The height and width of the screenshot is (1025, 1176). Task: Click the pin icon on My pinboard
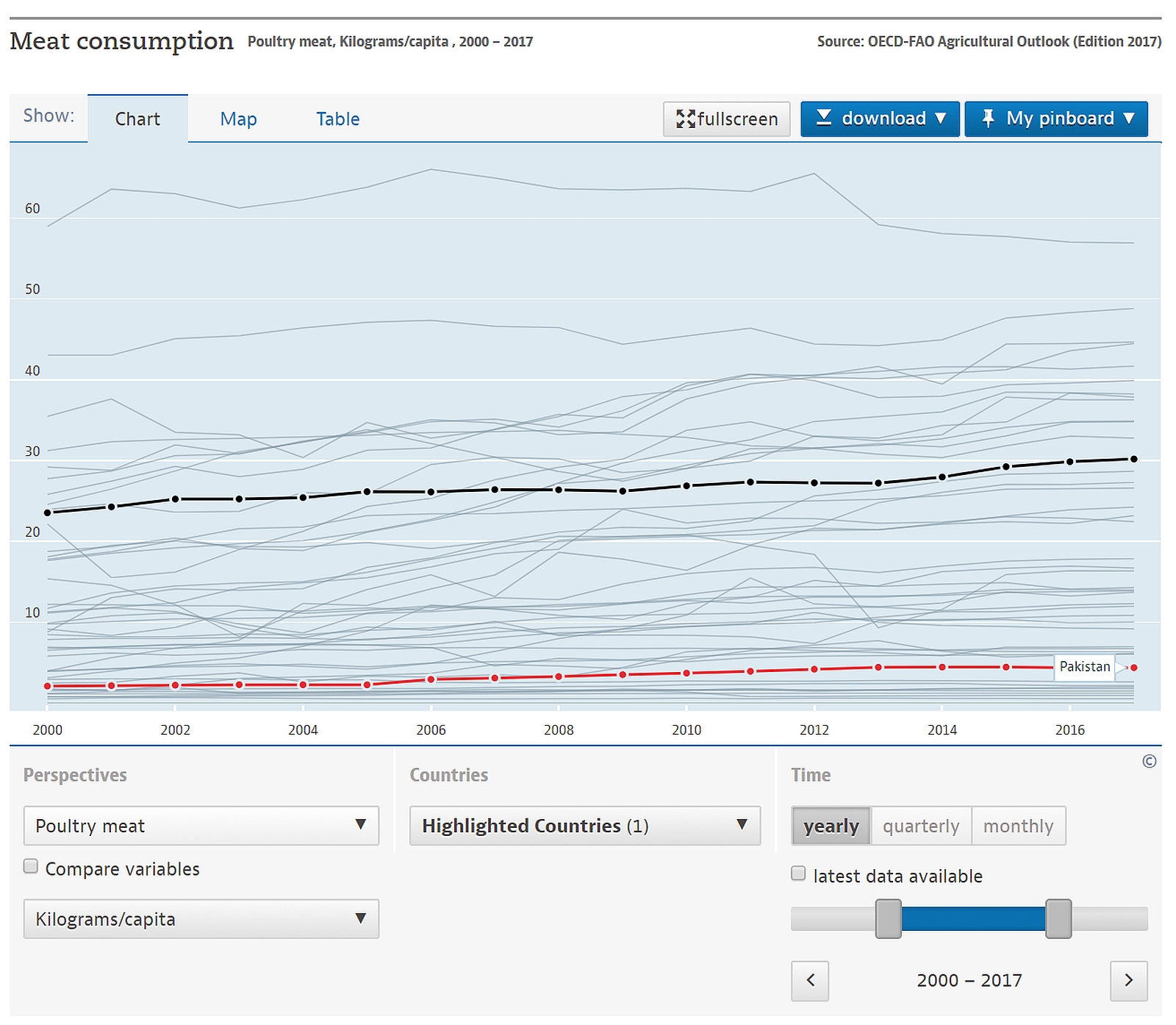tap(988, 118)
